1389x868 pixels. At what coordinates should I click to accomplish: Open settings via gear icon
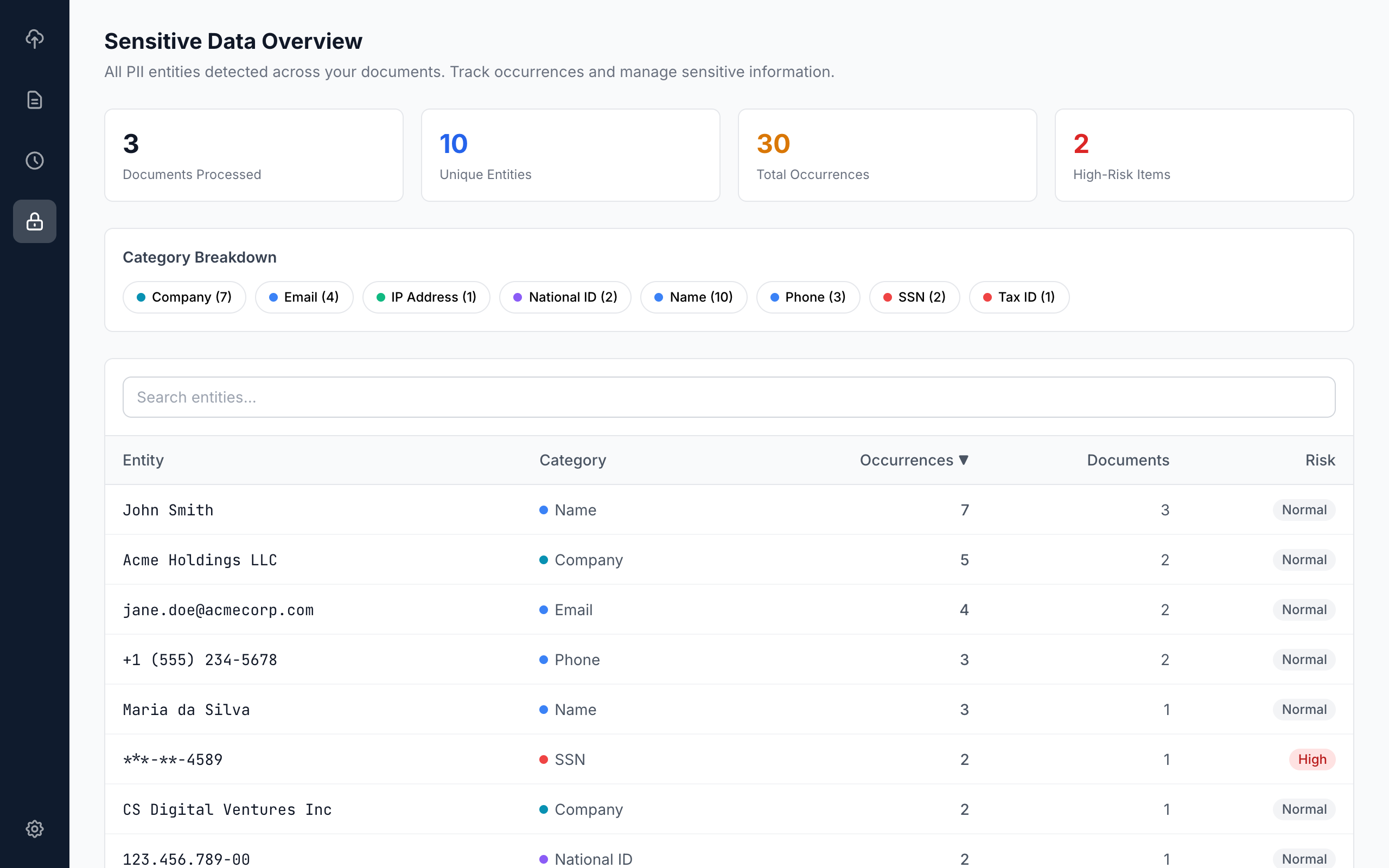[x=34, y=828]
